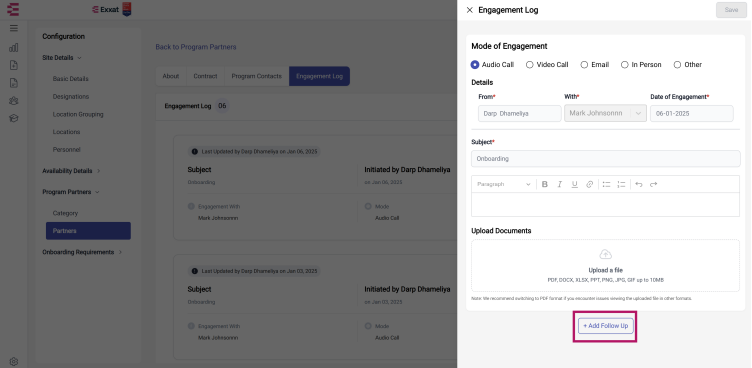Start a numbered list in editor
Screen dimensions: 752x368
click(621, 184)
